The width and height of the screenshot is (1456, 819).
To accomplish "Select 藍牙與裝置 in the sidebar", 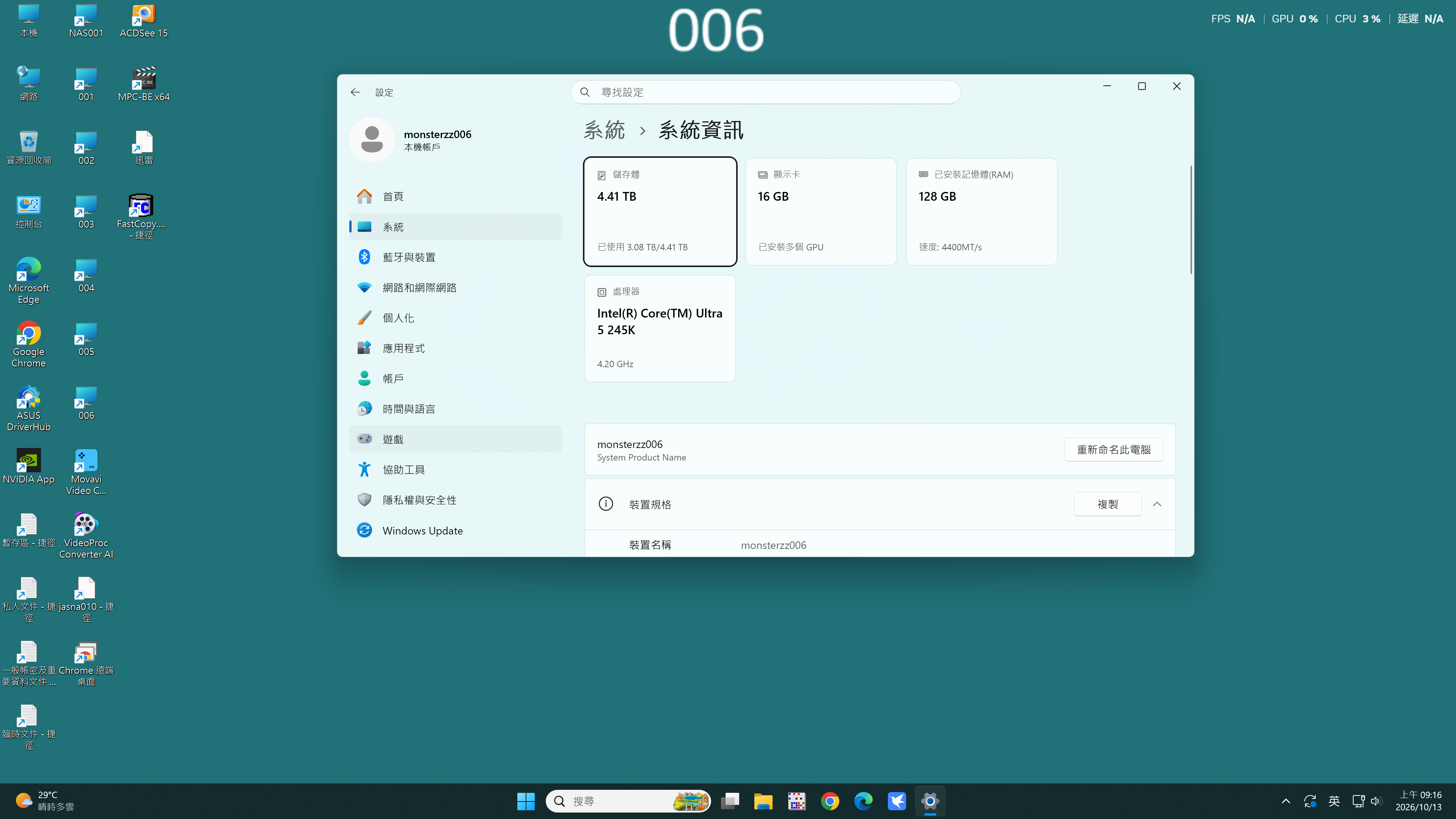I will pyautogui.click(x=455, y=257).
